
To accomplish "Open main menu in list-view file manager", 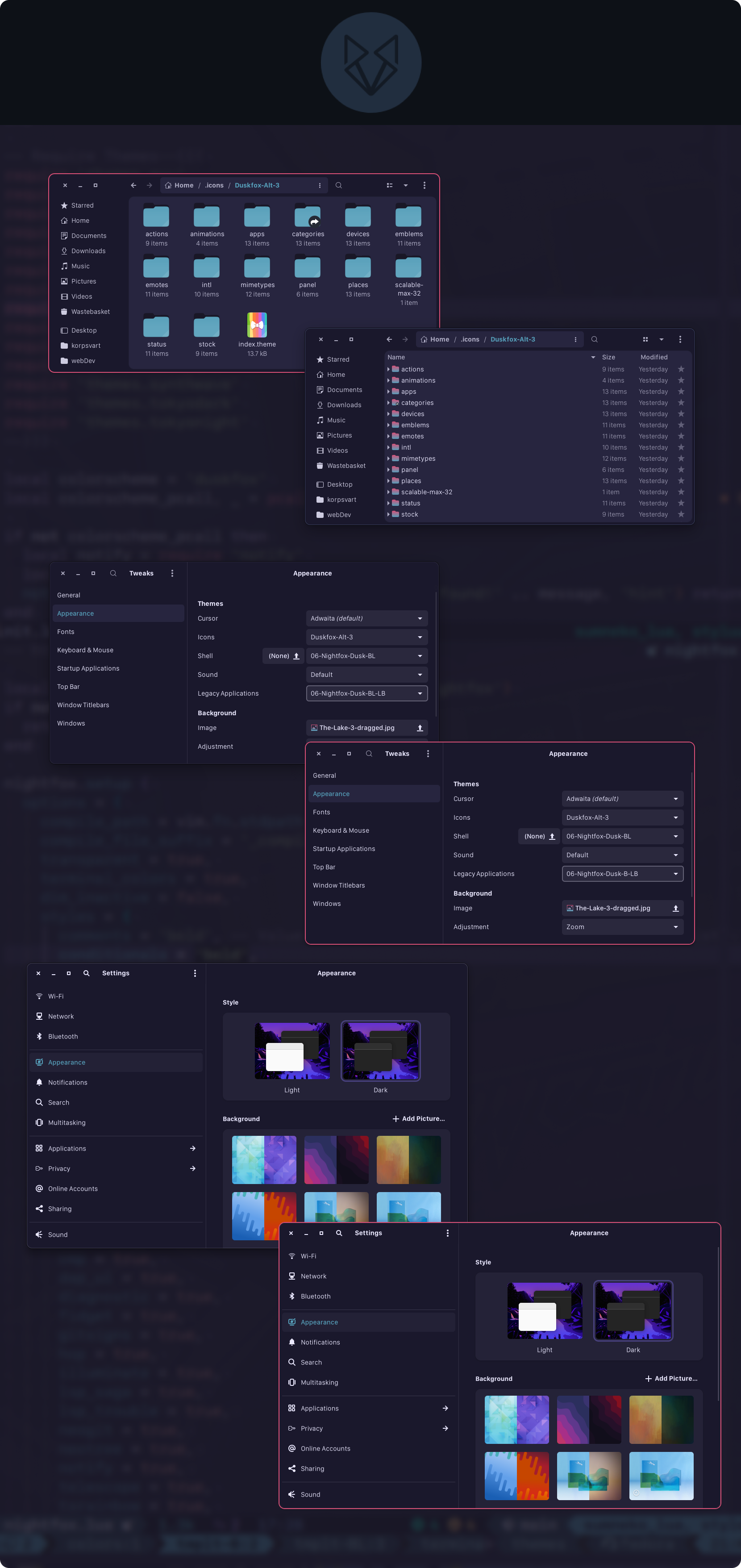I will click(x=680, y=340).
